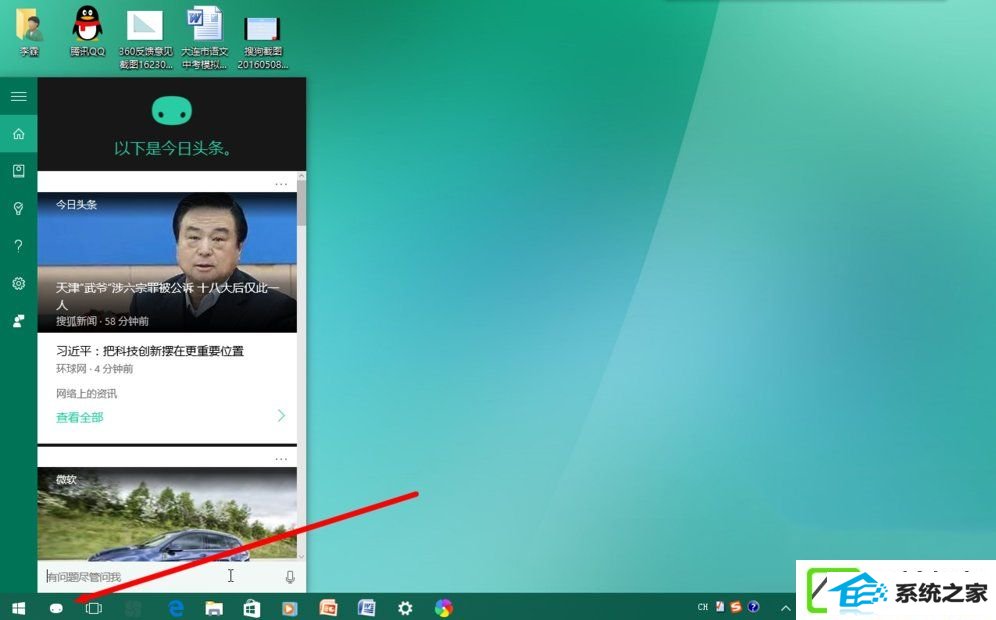Click the blue help tray icon
The height and width of the screenshot is (620, 996).
[x=753, y=607]
